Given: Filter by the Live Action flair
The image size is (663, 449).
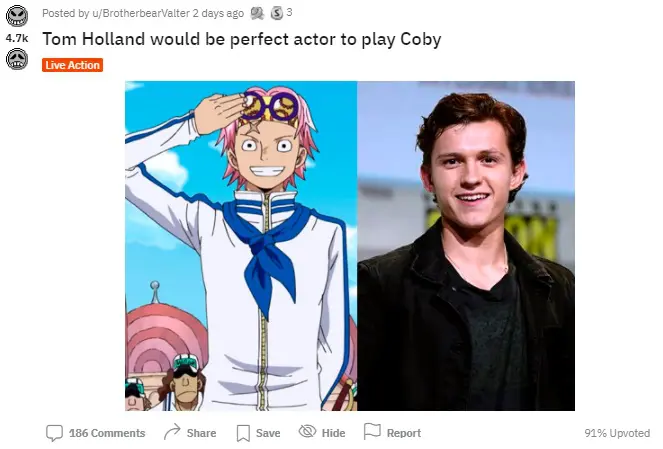Looking at the screenshot, I should 72,65.
